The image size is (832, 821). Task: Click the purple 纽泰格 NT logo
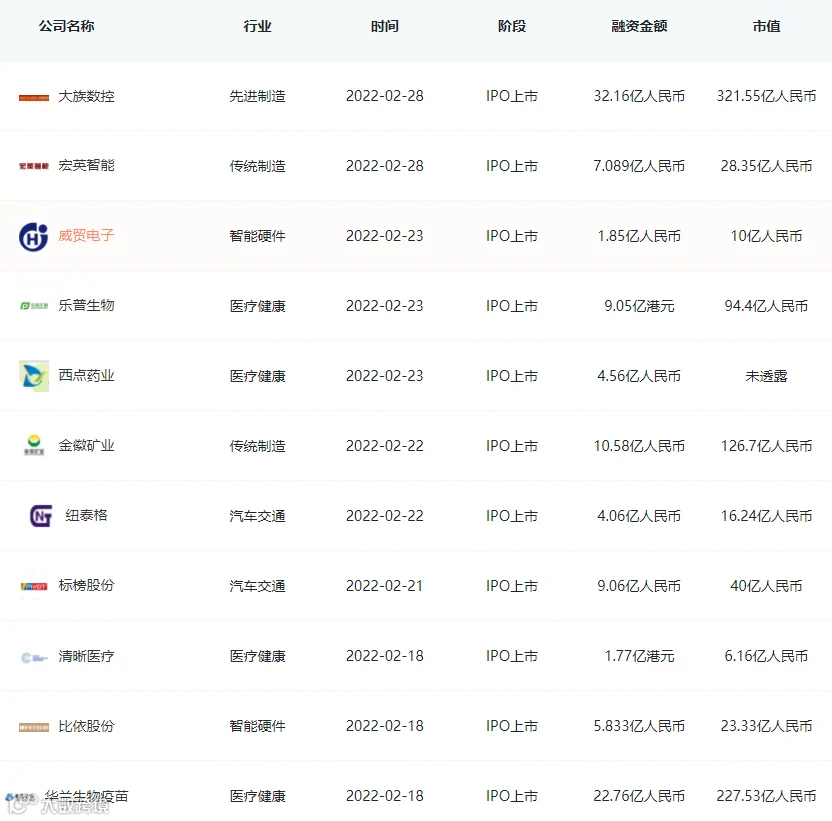(41, 515)
